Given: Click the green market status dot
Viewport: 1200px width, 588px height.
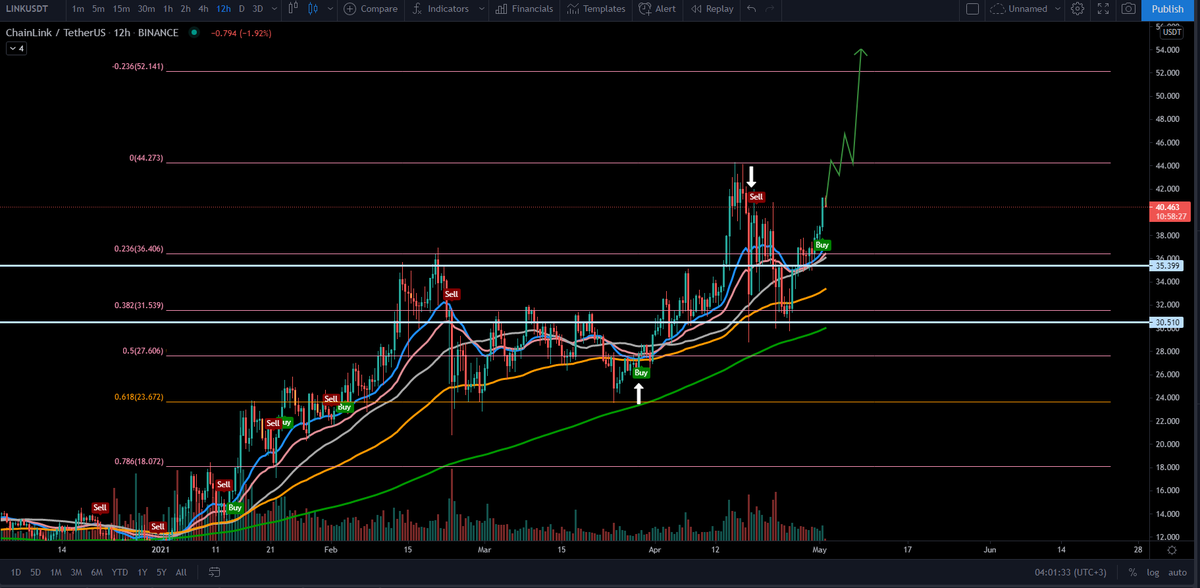Looking at the screenshot, I should tap(194, 33).
